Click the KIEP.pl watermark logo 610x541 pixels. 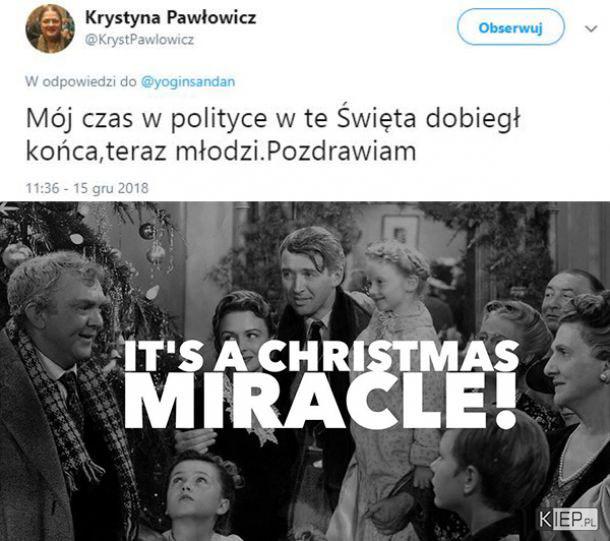click(568, 519)
